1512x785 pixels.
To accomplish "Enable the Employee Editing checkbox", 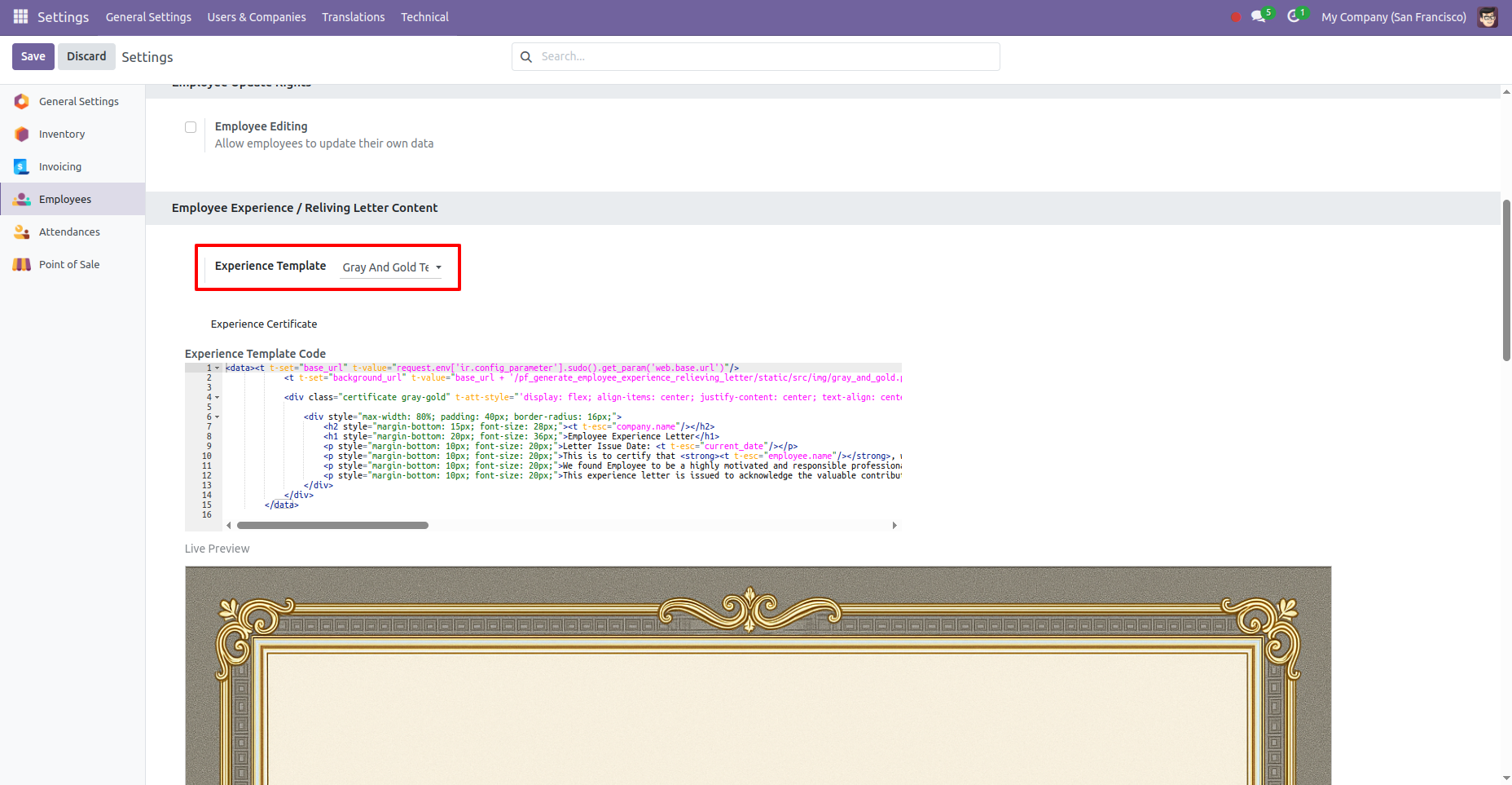I will point(191,127).
